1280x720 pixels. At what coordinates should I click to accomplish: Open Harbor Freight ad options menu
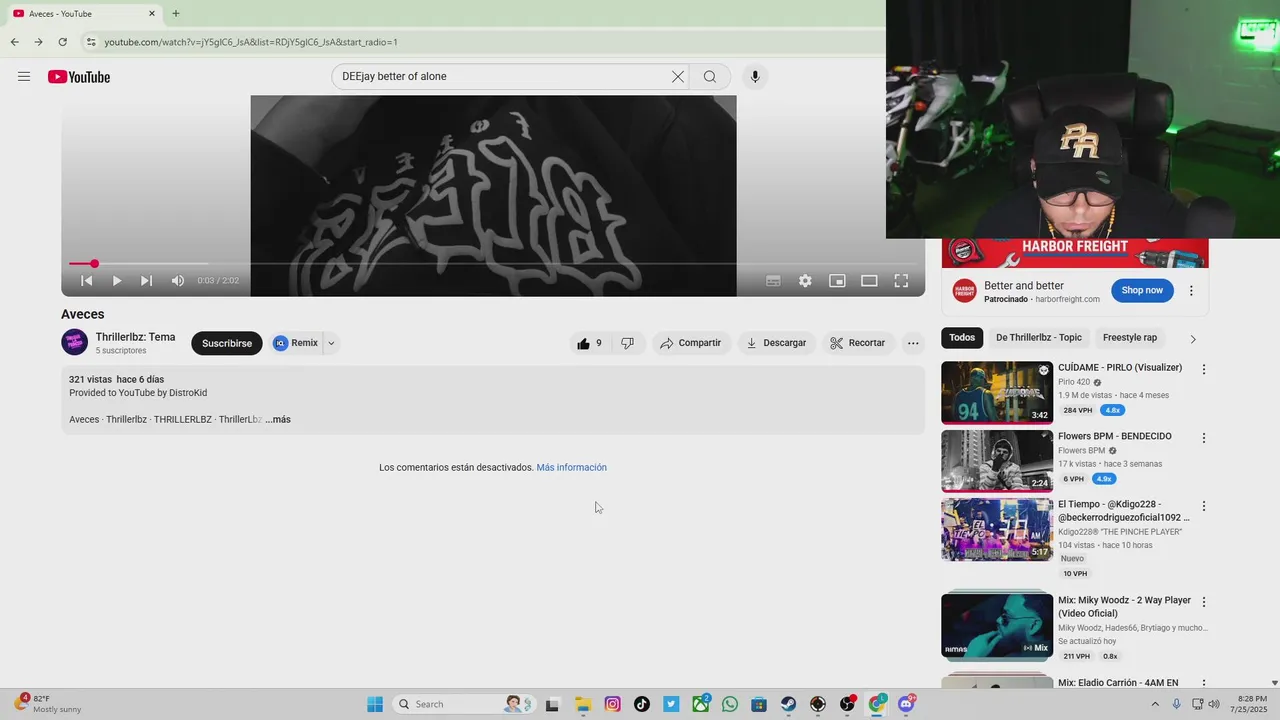1191,291
